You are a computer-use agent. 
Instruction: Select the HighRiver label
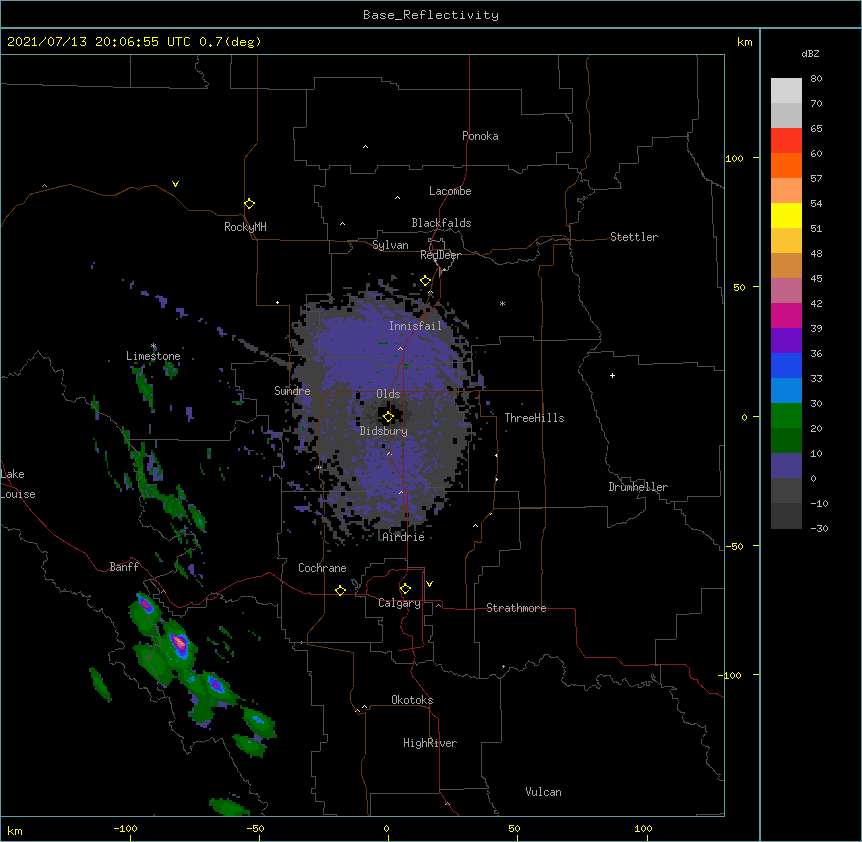[x=430, y=743]
